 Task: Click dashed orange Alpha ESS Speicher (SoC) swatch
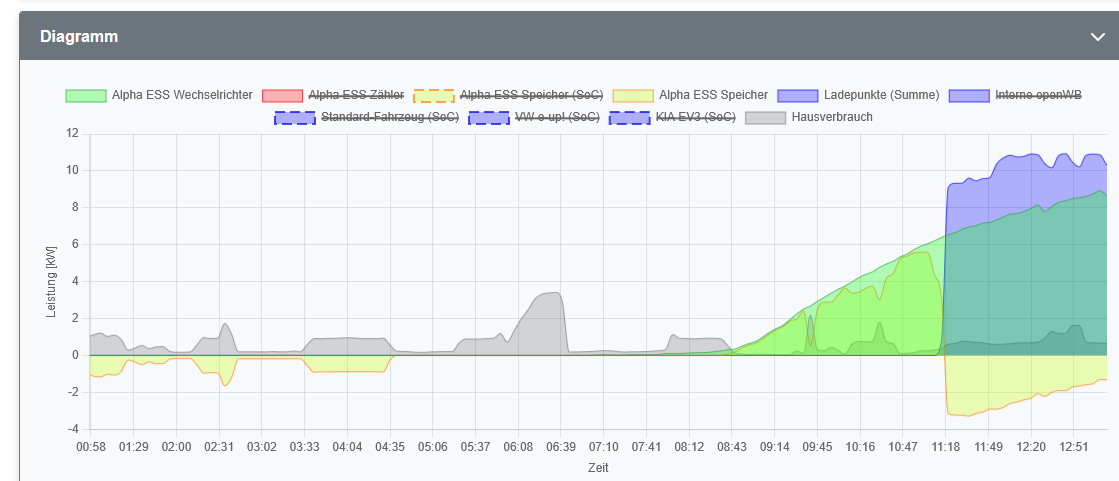tap(434, 96)
